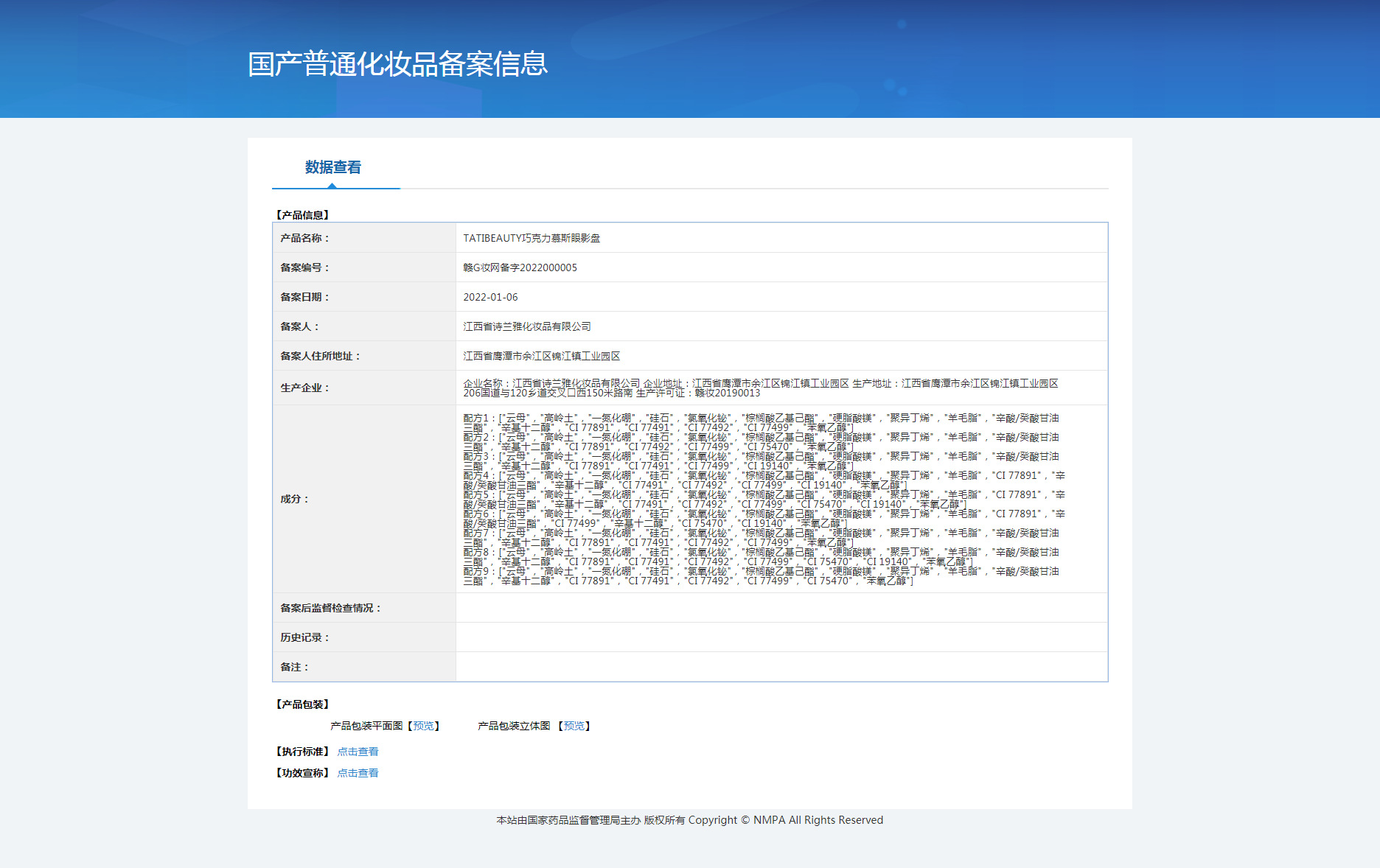The width and height of the screenshot is (1380, 868).
Task: Open 执行标准 点击查看 link
Action: [x=358, y=752]
